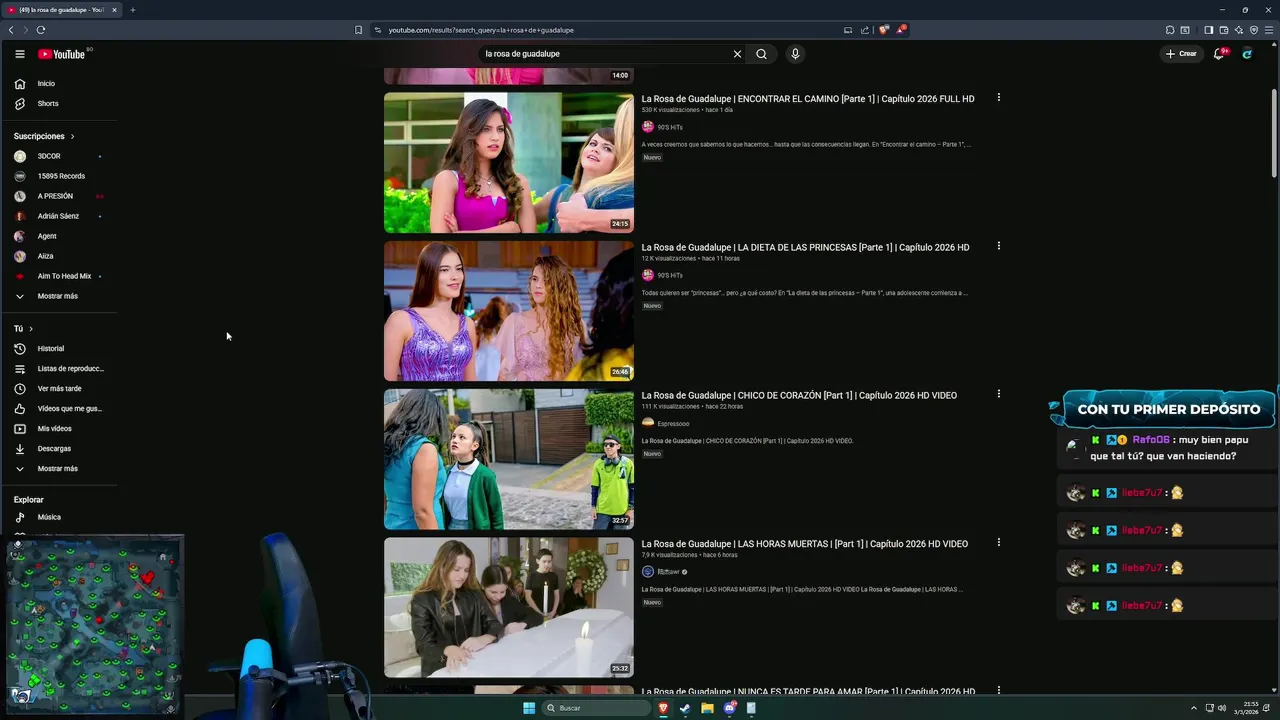This screenshot has height=720, width=1280.
Task: Open YouTube notifications bell
Action: (x=1219, y=54)
